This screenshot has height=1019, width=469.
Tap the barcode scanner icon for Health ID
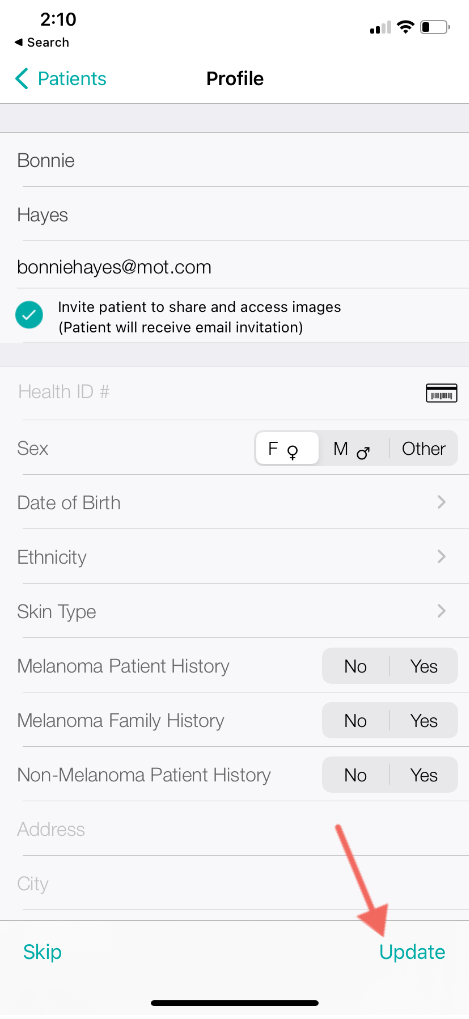tap(441, 393)
